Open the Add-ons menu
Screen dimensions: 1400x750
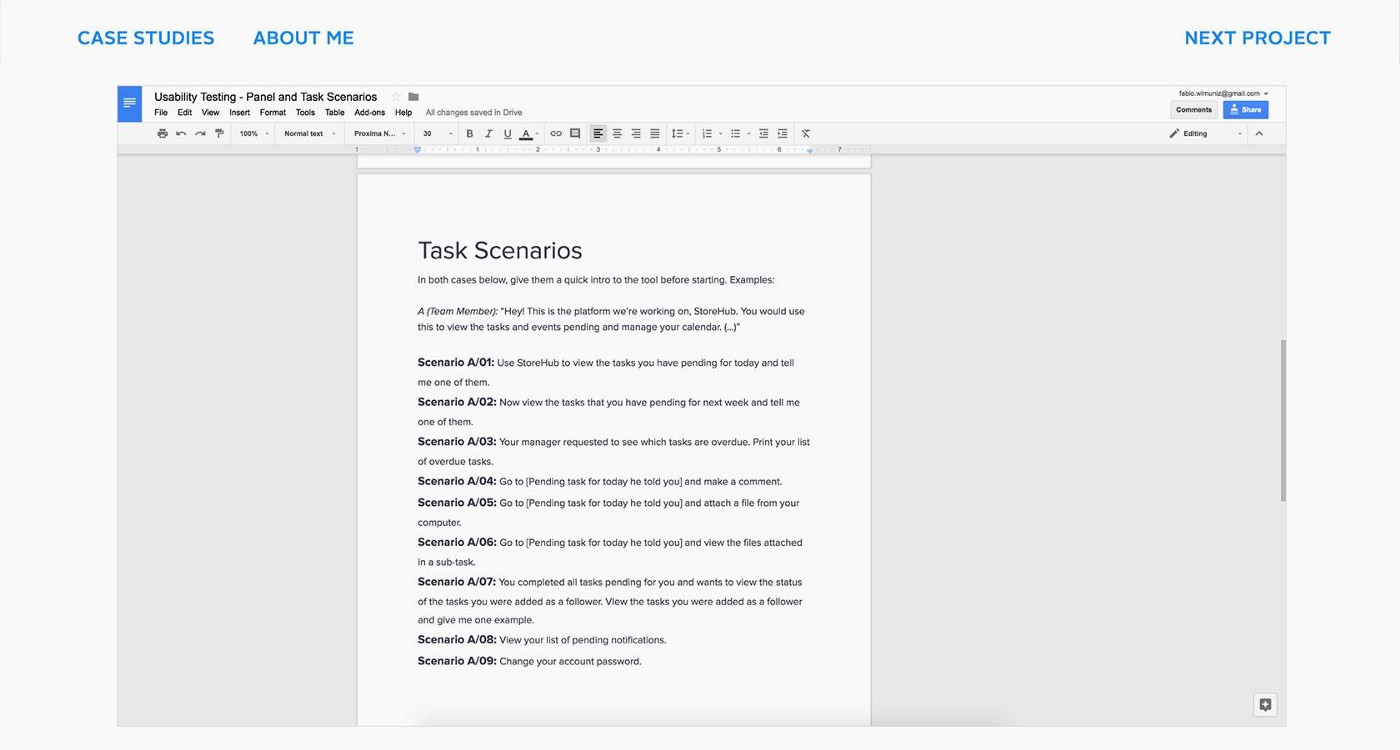[x=370, y=113]
